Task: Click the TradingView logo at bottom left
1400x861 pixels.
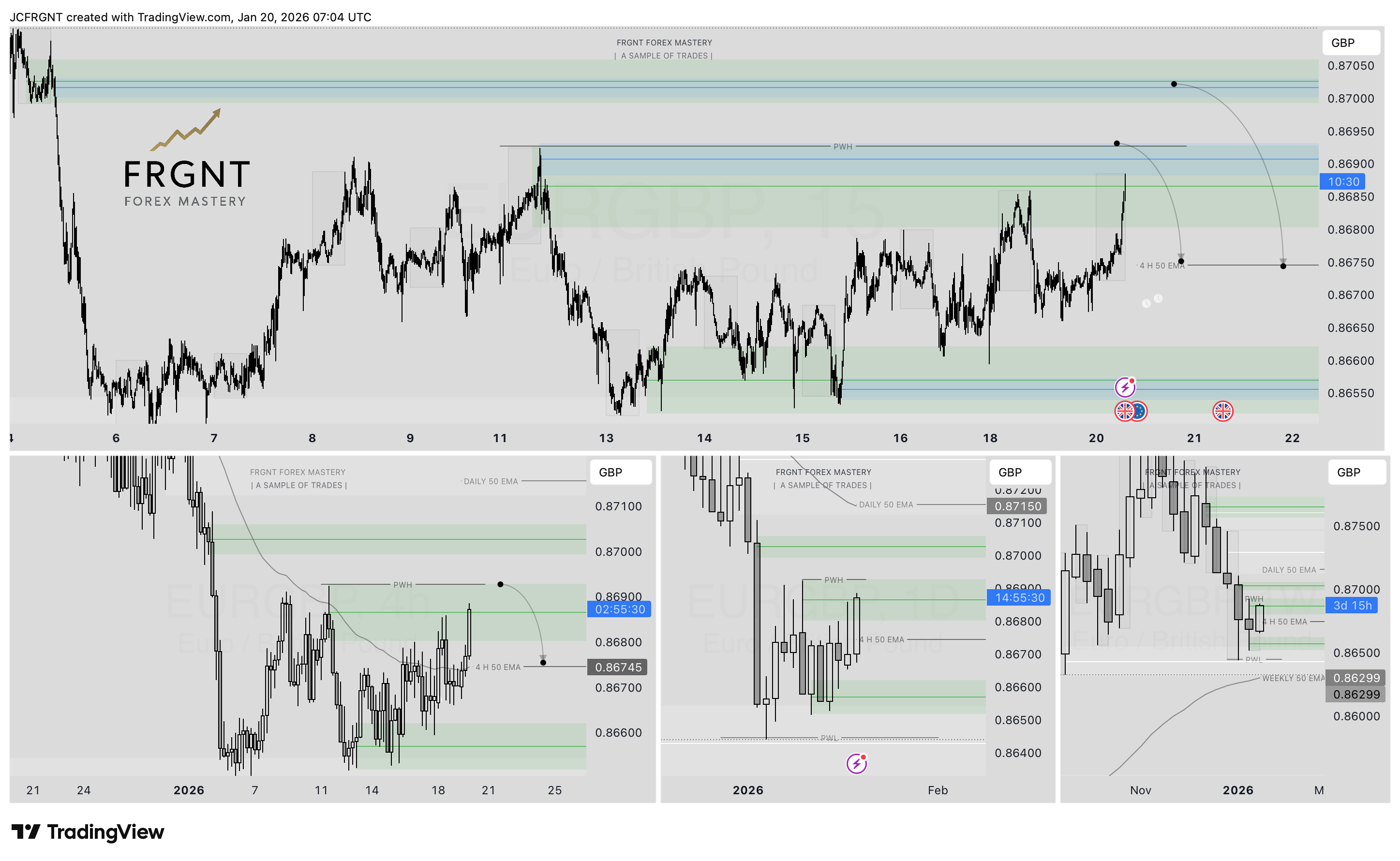Action: (x=88, y=831)
